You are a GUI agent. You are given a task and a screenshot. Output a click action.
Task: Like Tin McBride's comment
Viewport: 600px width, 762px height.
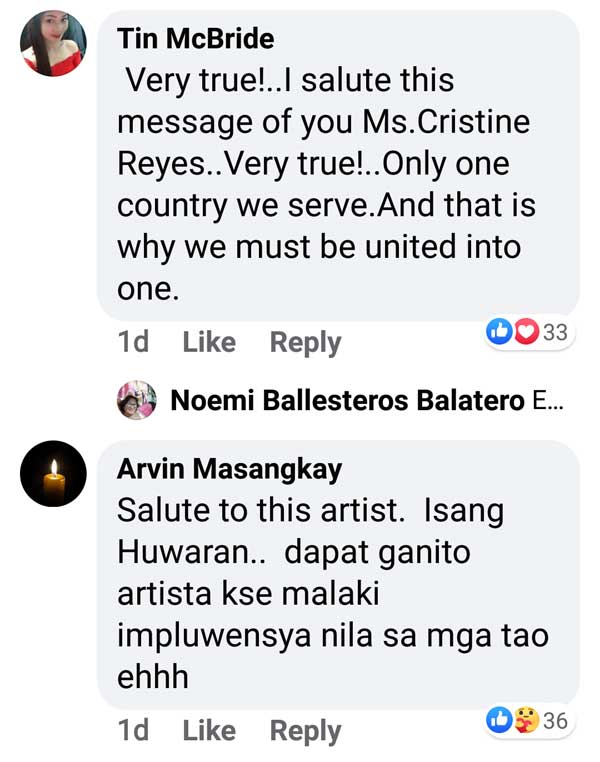coord(209,342)
